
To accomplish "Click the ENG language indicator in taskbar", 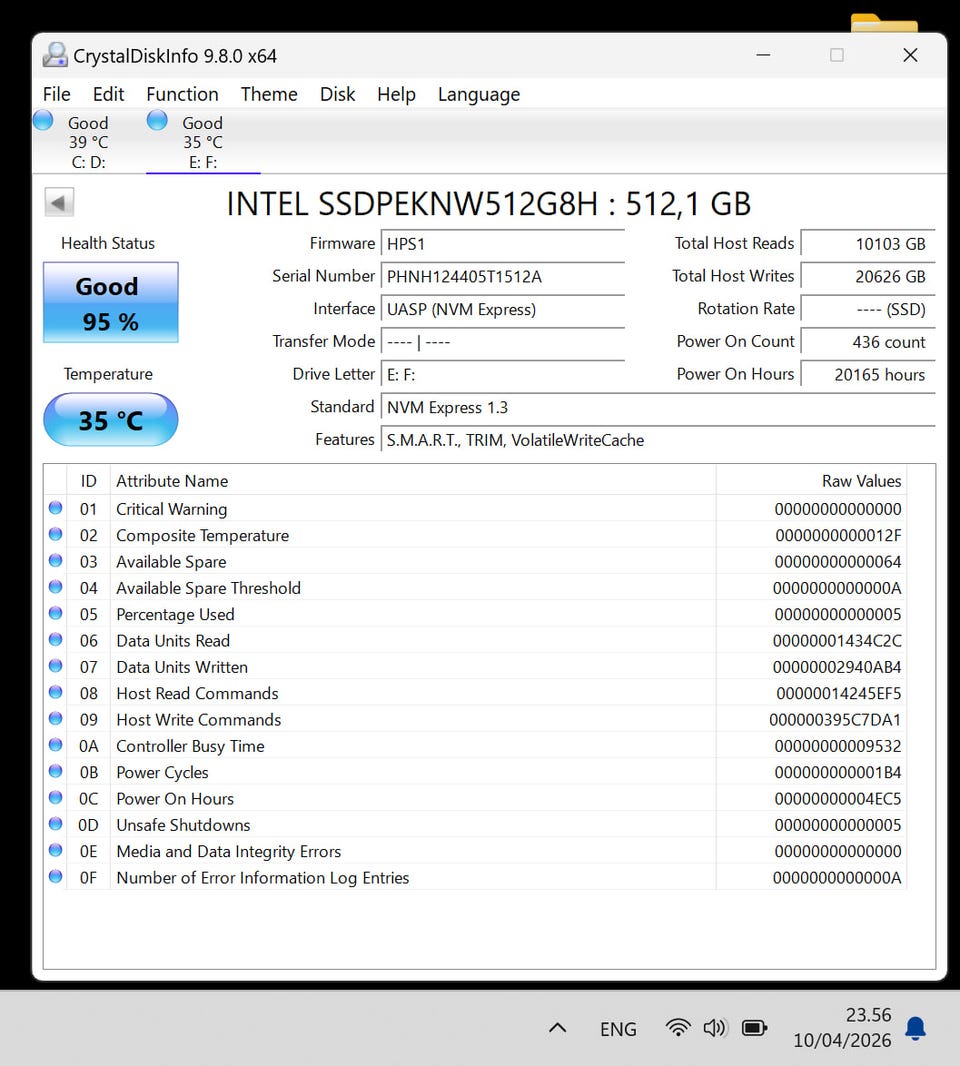I will pyautogui.click(x=618, y=1029).
